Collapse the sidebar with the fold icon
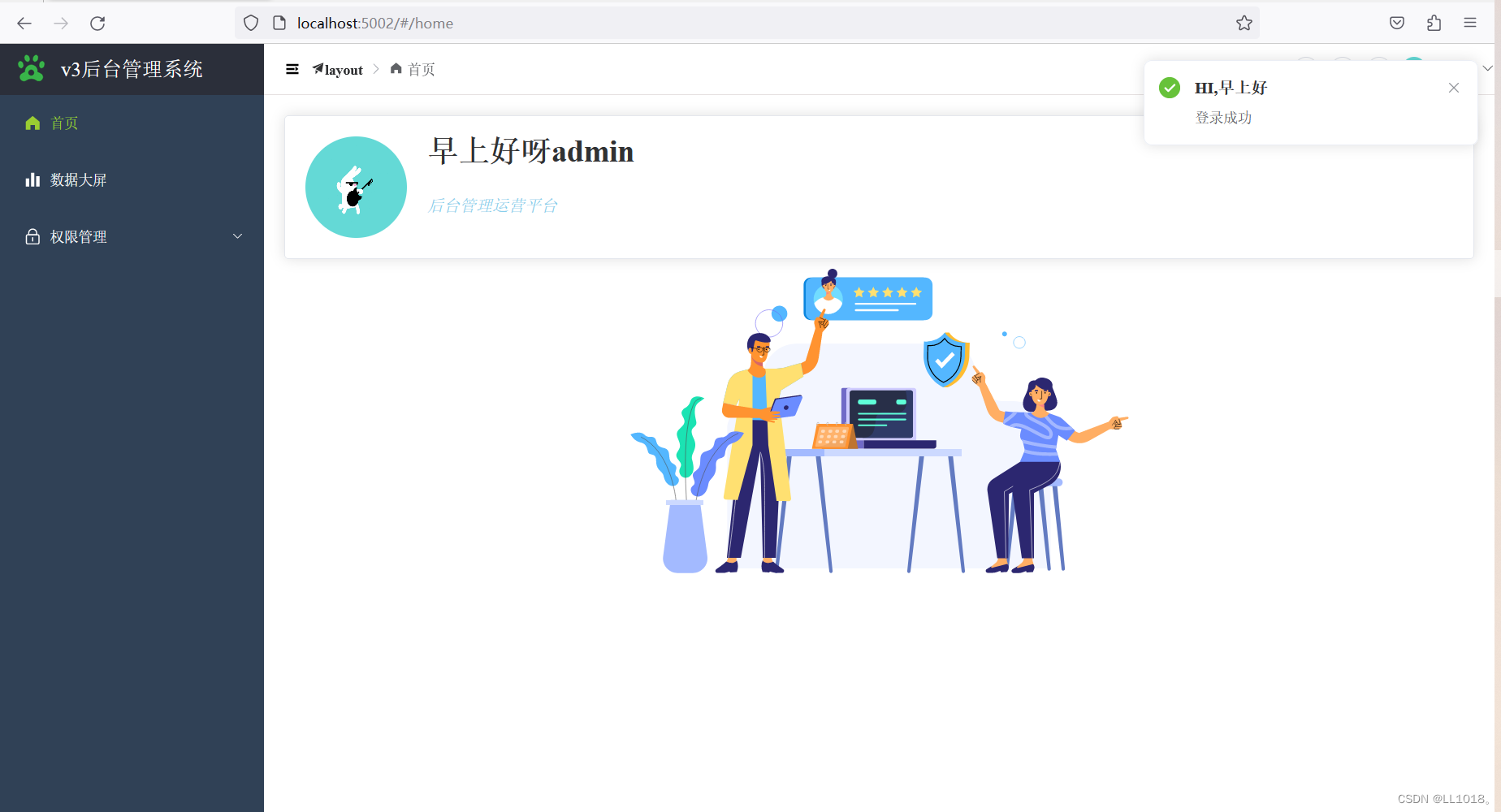1501x812 pixels. 292,70
